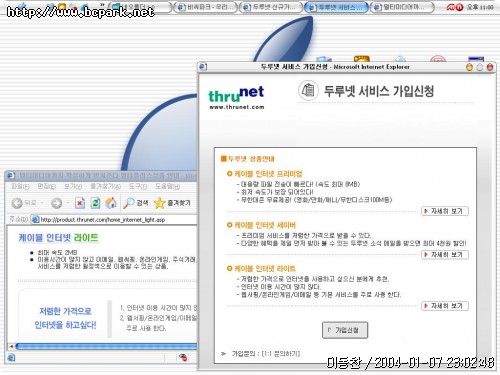Stop page loading with the red X icon
This screenshot has height=375, width=500.
tap(80, 203)
